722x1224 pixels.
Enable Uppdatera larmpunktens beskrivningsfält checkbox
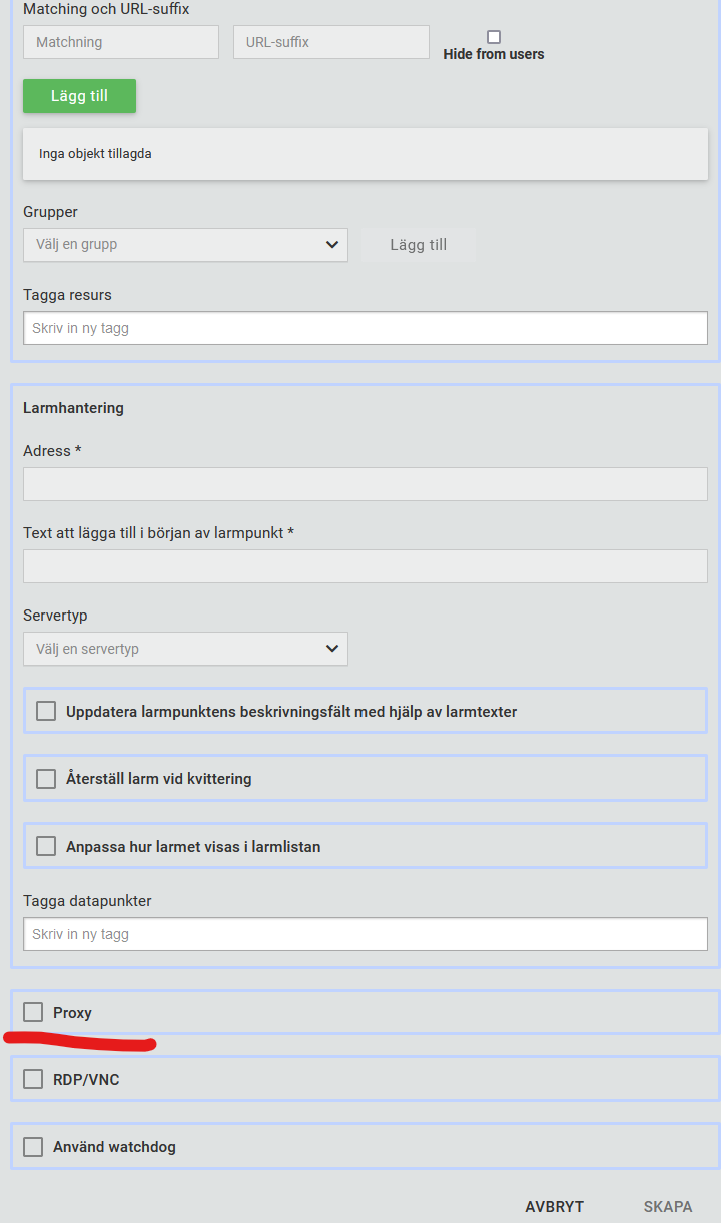coord(46,711)
